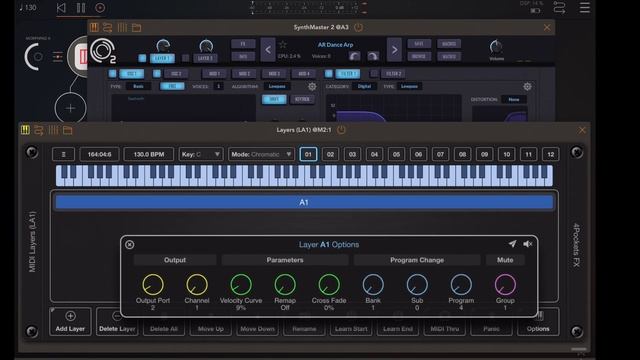Add a new node with plus circle

click(70, 108)
